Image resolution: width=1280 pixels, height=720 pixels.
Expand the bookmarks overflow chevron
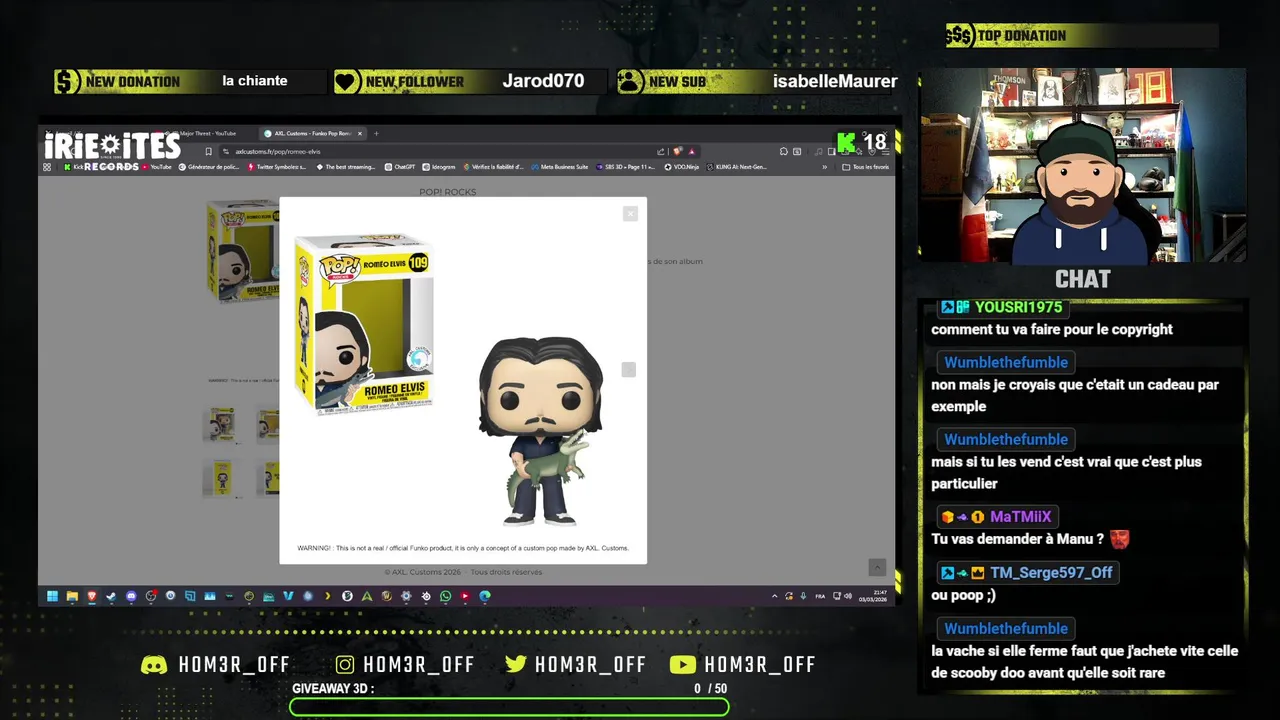point(824,167)
